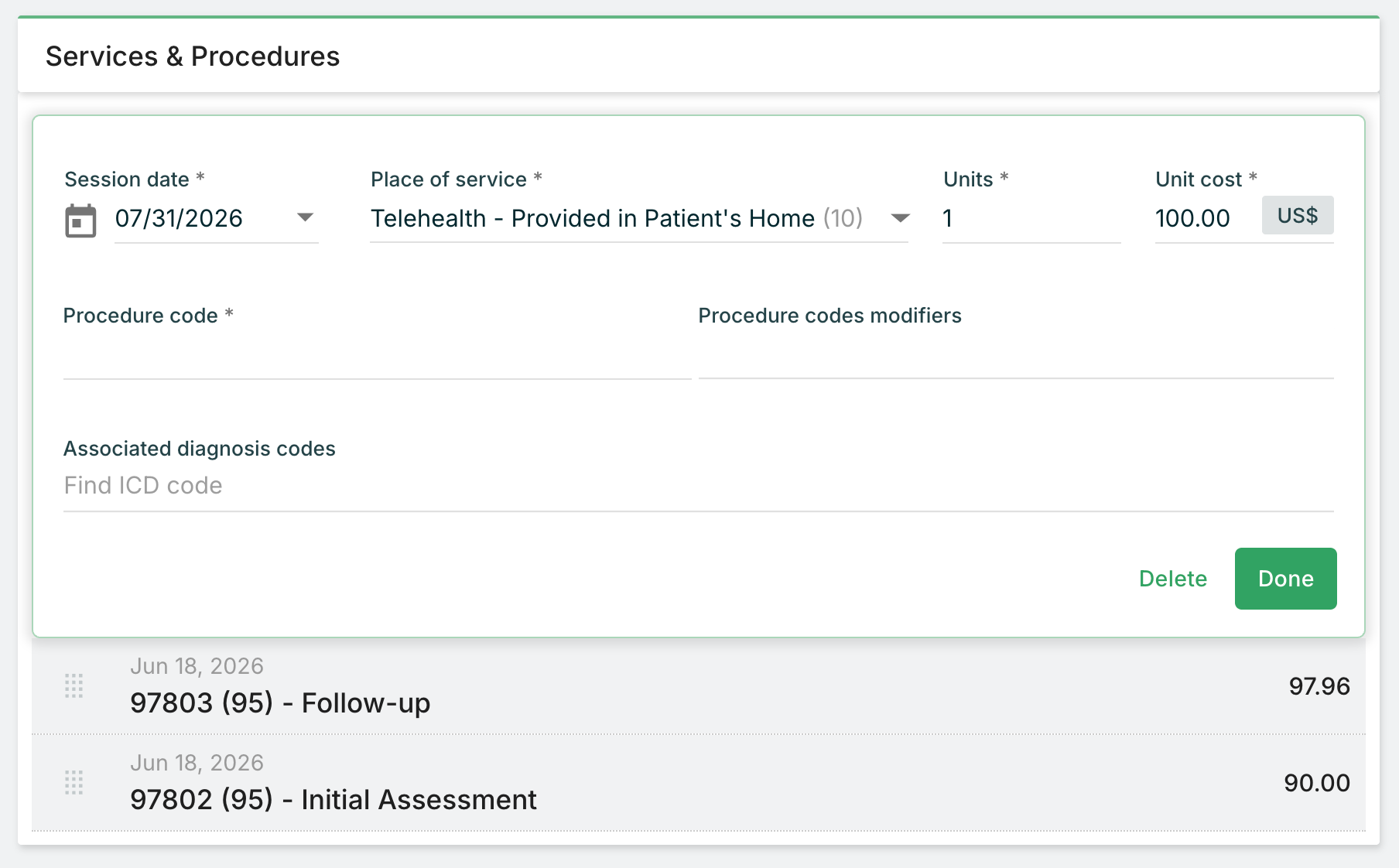The image size is (1399, 868).
Task: Select the US$ currency badge
Action: pos(1298,215)
